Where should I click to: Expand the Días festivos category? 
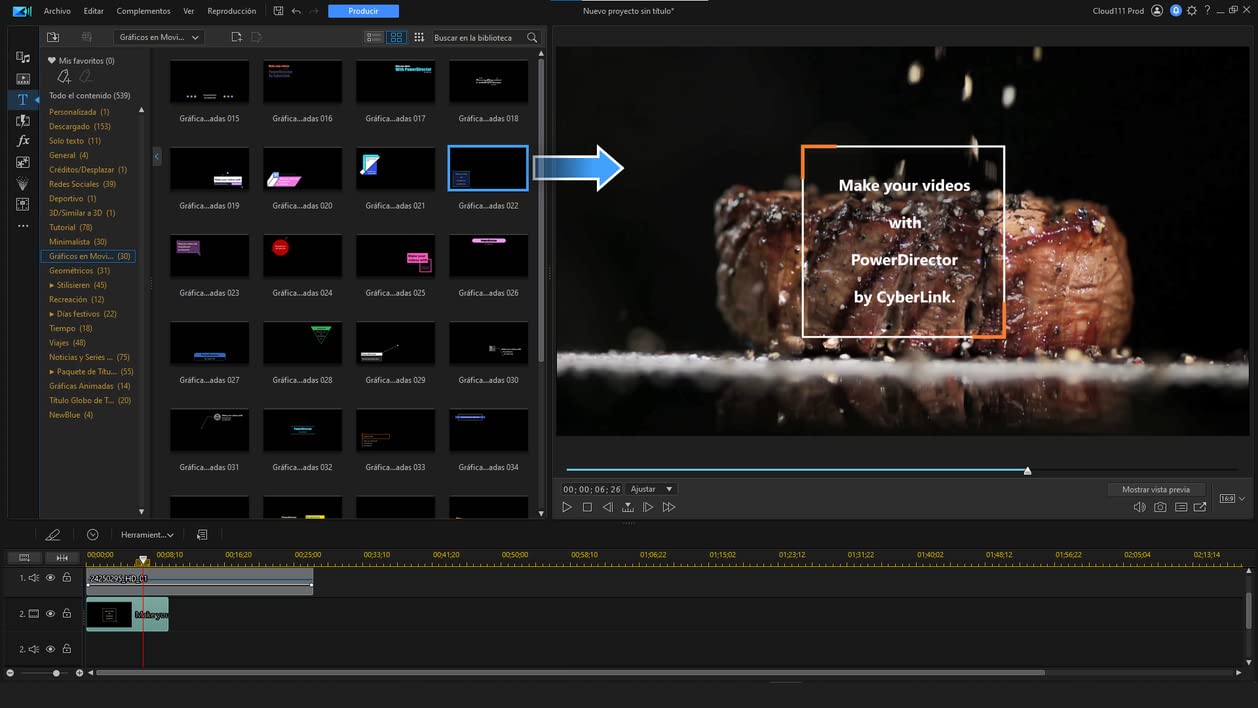tap(52, 314)
